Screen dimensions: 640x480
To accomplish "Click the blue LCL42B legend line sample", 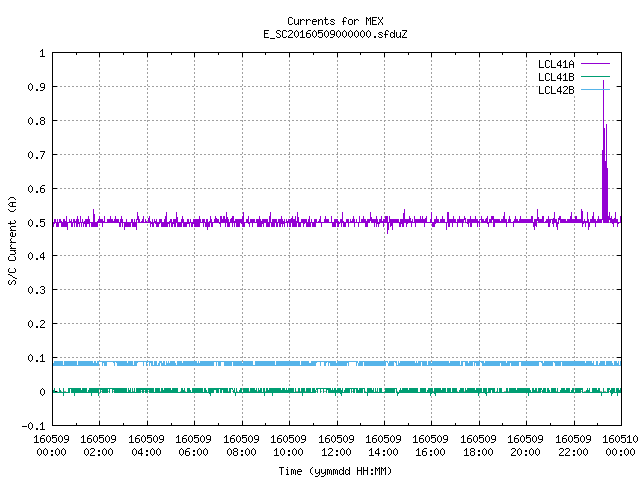I will coord(595,89).
